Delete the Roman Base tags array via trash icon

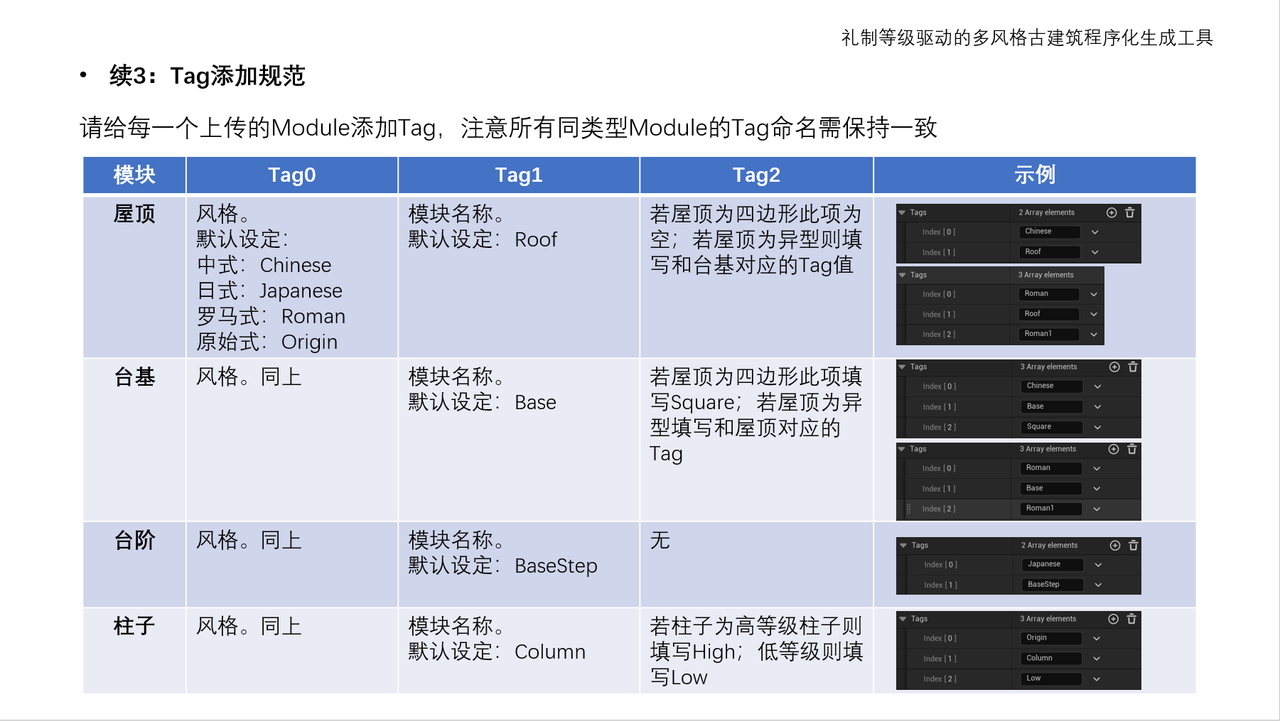[1132, 448]
